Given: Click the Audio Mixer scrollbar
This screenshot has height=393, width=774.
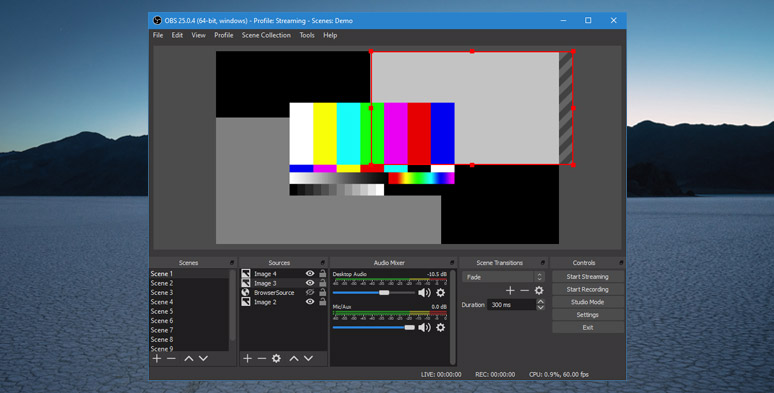Looking at the screenshot, I should point(453,316).
